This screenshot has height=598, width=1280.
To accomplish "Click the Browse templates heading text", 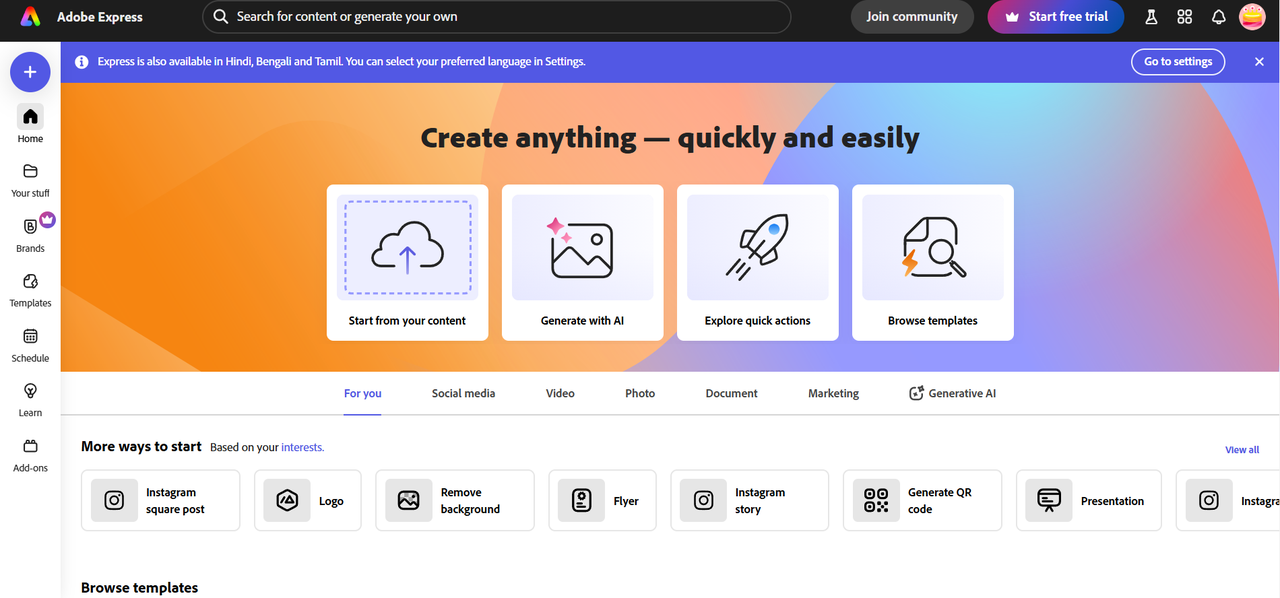I will 139,588.
